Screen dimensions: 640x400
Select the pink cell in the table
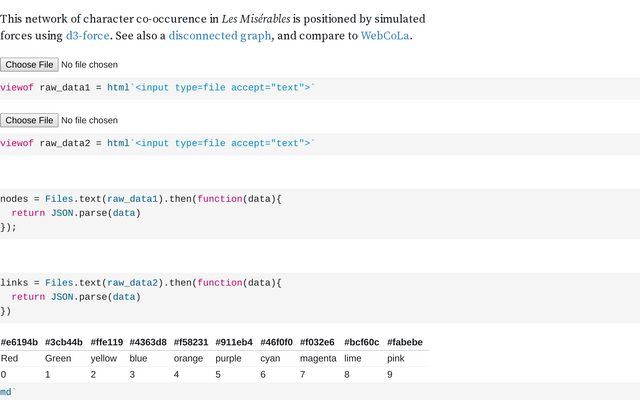tap(397, 358)
